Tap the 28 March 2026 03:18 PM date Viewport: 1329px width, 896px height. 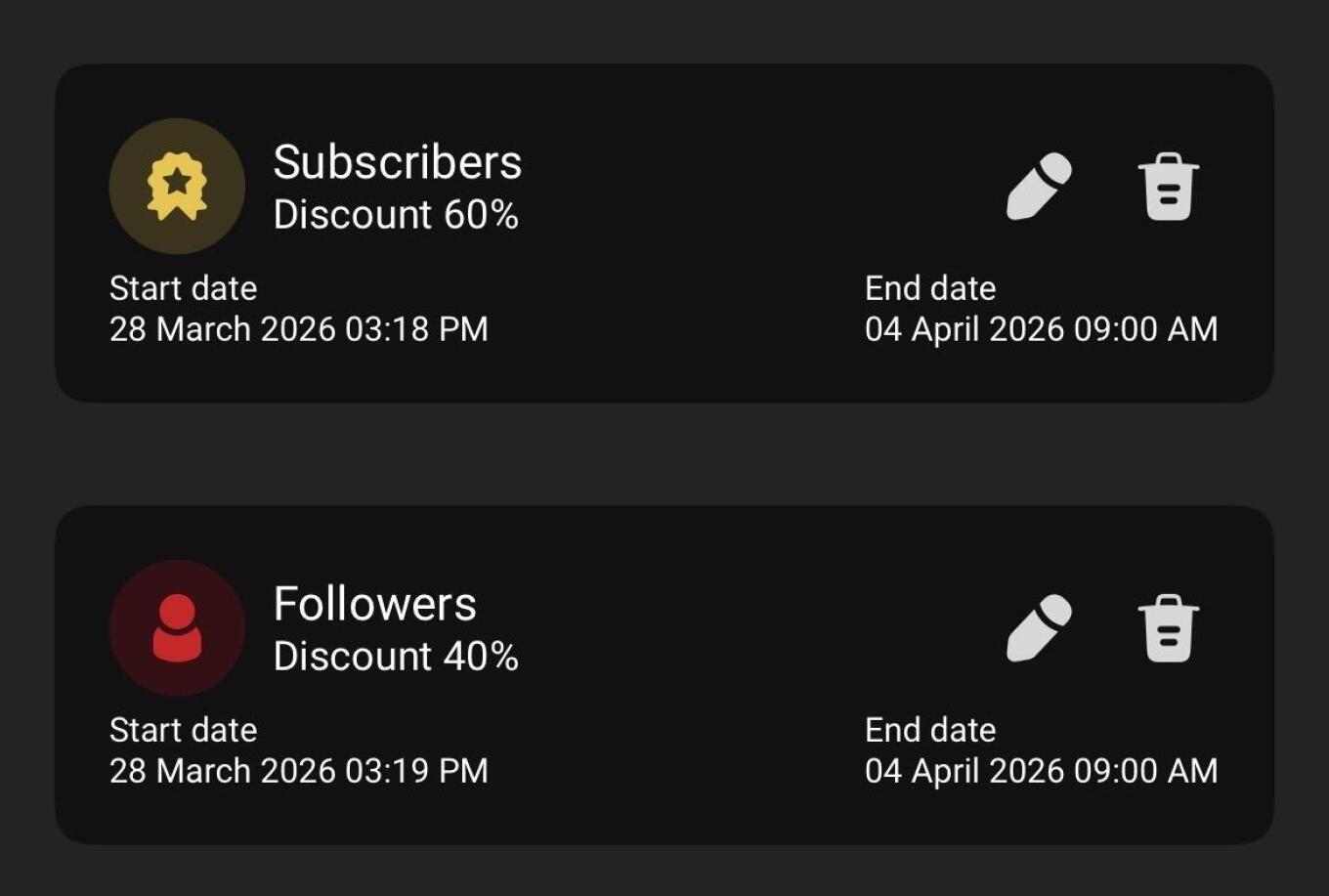(298, 329)
